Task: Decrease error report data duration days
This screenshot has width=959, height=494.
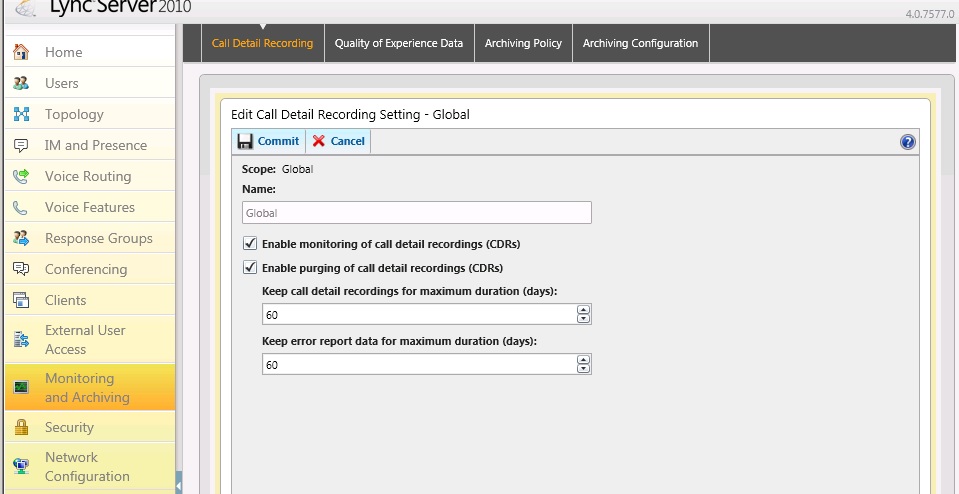Action: [583, 369]
